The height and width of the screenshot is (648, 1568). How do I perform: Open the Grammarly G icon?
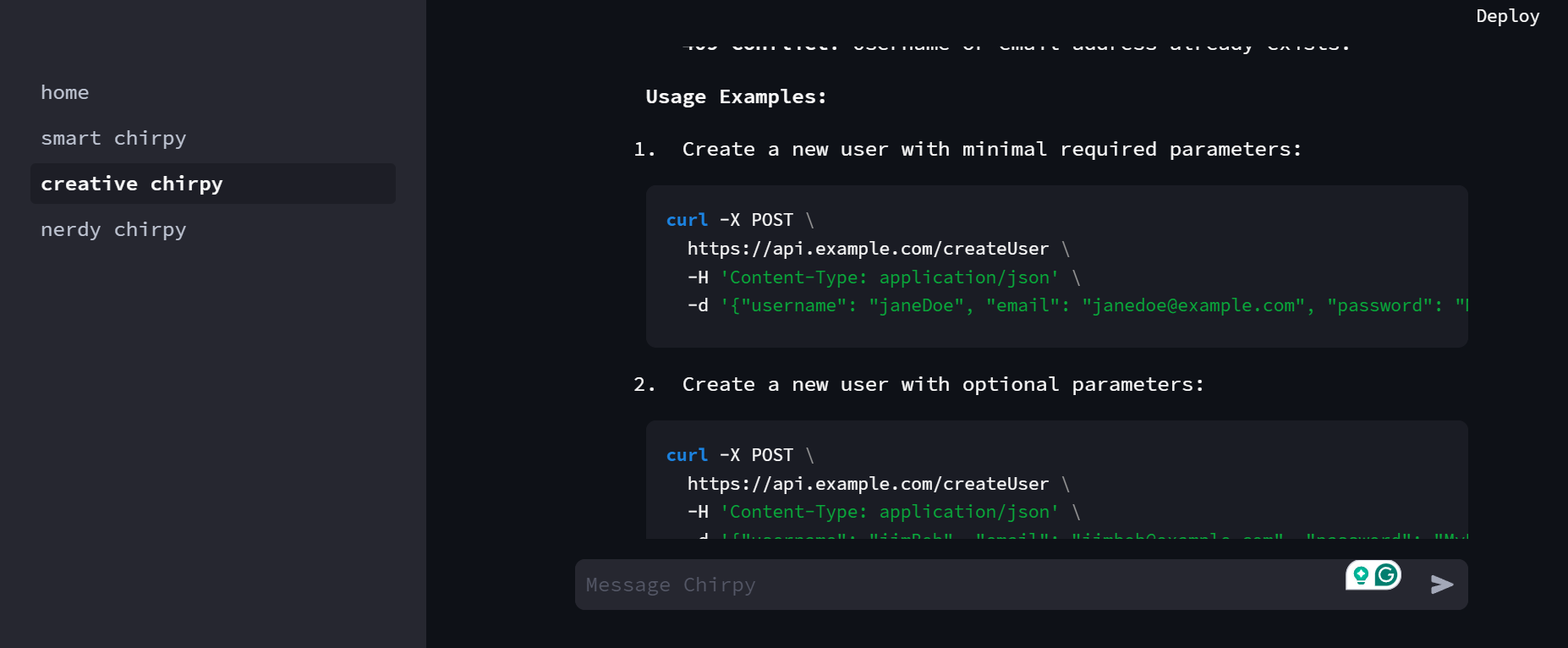pos(1386,575)
